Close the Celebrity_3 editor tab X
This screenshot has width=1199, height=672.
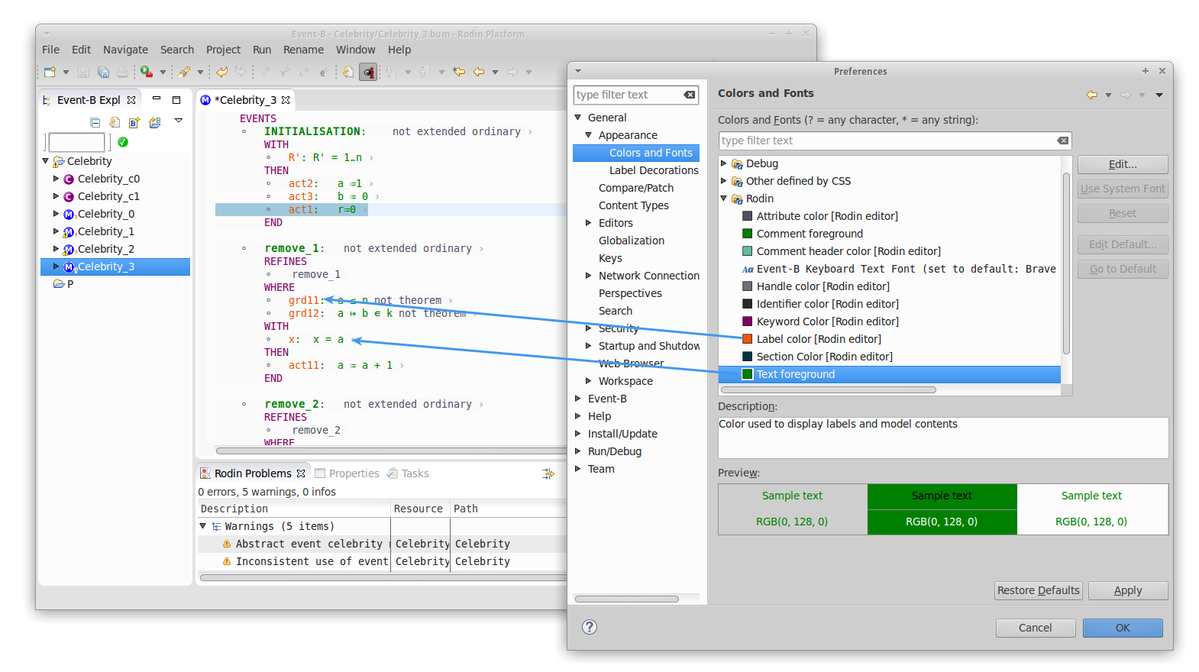tap(286, 100)
